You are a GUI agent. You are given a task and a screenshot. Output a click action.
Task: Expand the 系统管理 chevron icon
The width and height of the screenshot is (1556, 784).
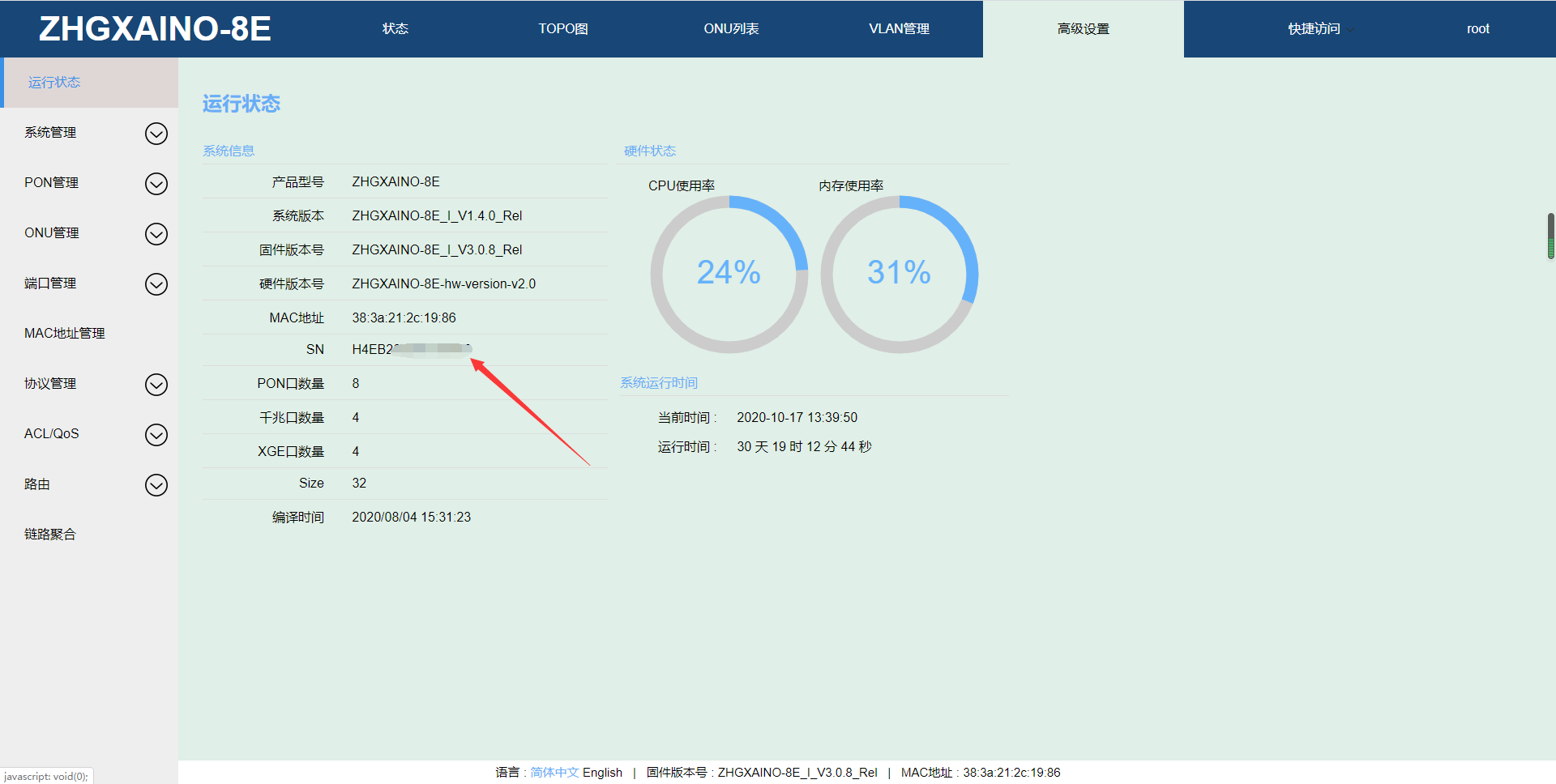point(156,134)
